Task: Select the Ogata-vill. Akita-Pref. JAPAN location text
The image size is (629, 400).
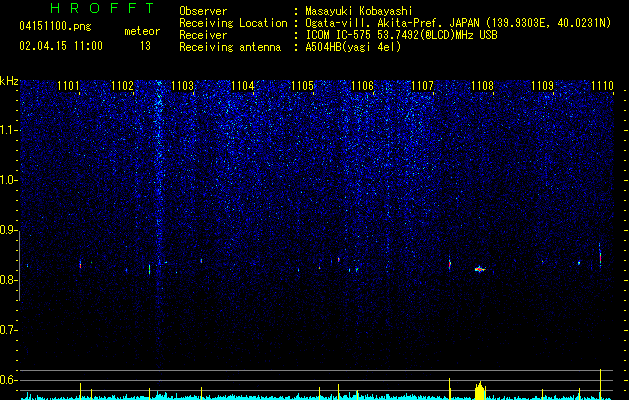Action: pyautogui.click(x=458, y=23)
